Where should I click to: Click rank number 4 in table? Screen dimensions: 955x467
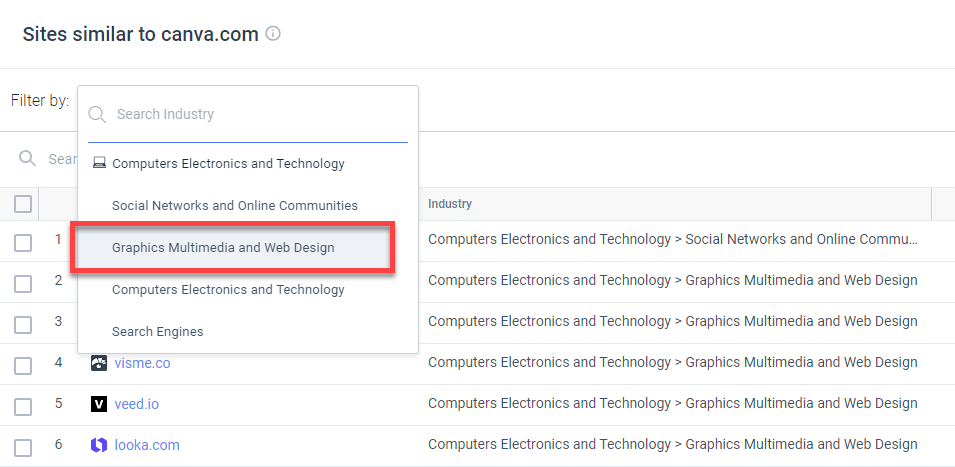click(x=58, y=362)
